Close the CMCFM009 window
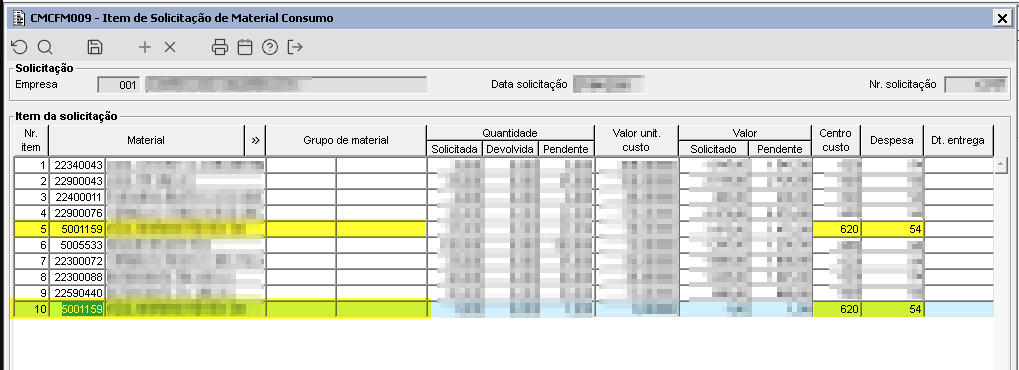The image size is (1019, 370). tap(1002, 19)
